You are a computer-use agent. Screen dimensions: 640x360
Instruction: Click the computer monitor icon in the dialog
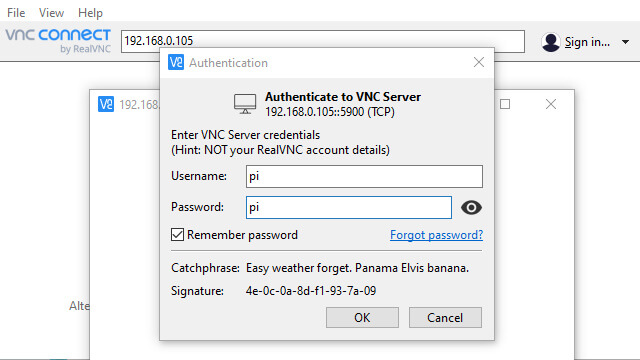coord(245,104)
